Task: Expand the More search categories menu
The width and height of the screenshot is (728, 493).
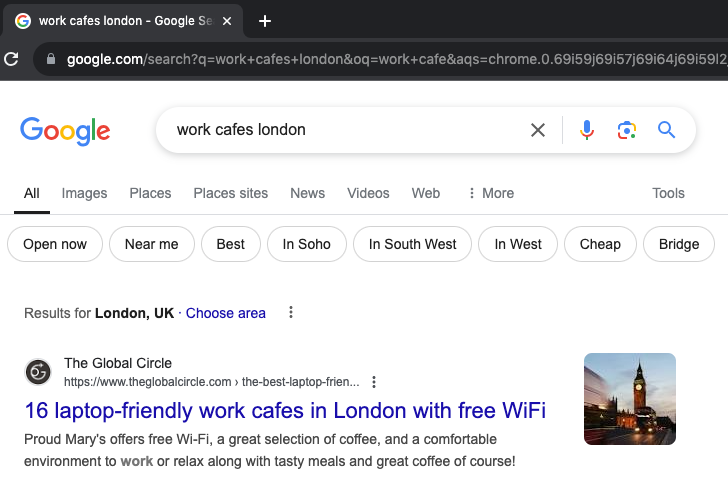Action: point(491,193)
